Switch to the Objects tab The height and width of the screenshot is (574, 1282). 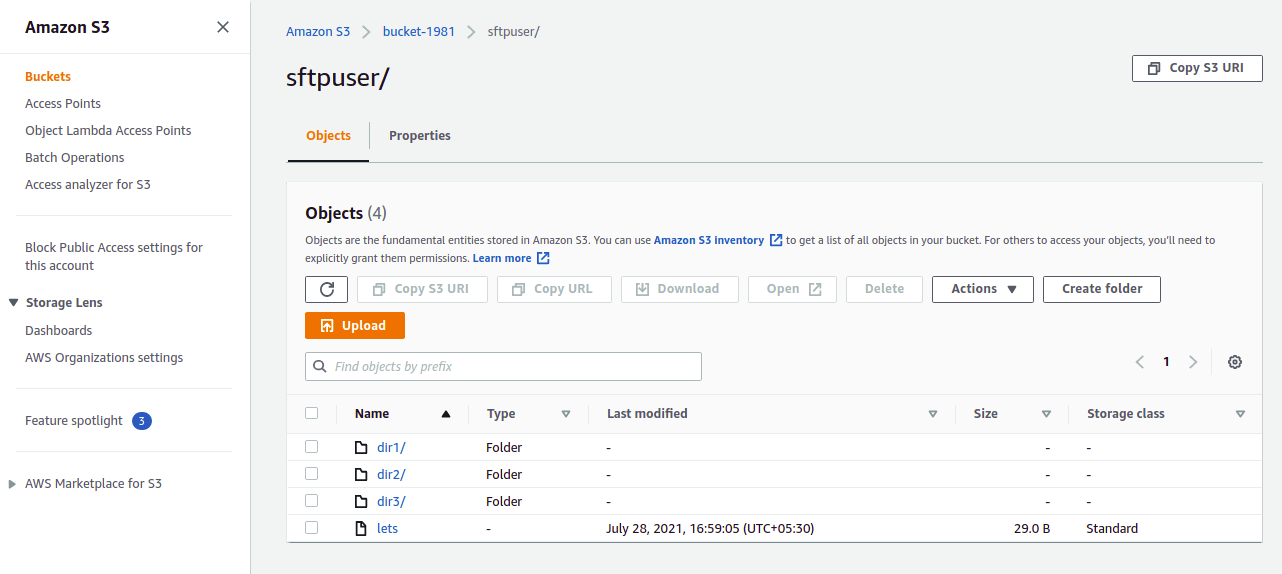(328, 136)
